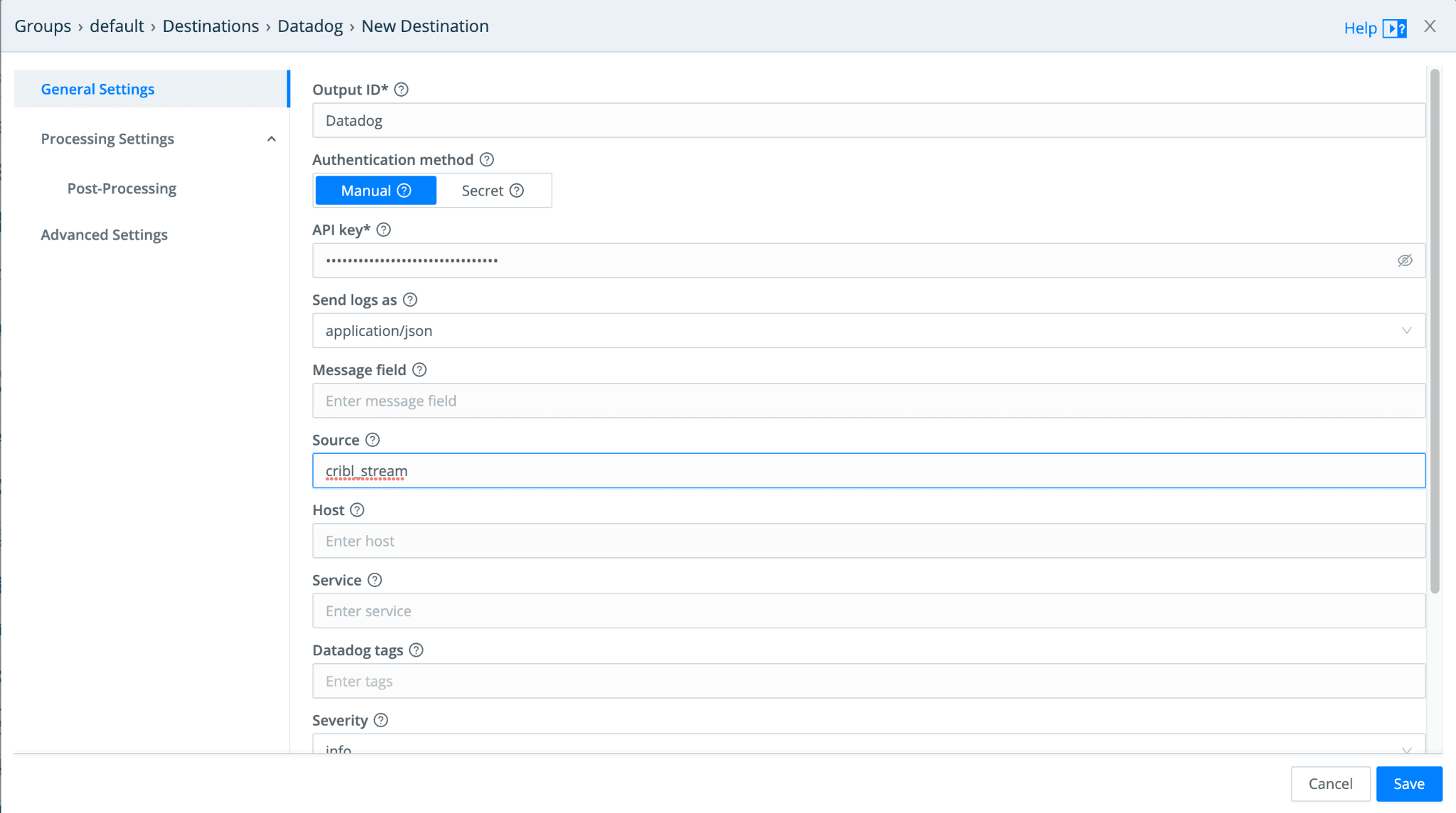Select Manual authentication method
Viewport: 1456px width, 813px height.
coord(375,190)
